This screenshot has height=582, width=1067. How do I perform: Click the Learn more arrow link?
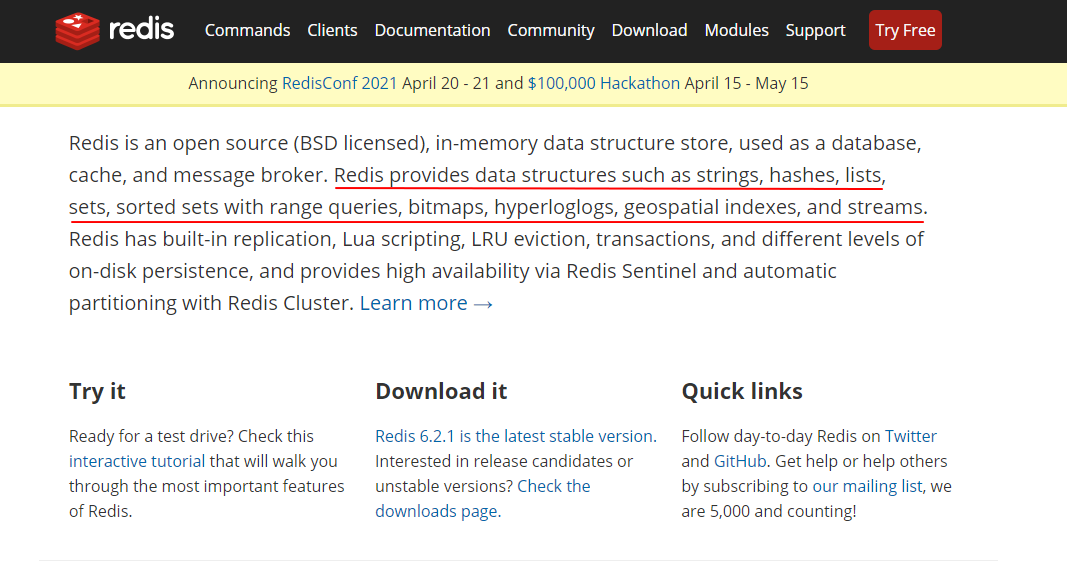pyautogui.click(x=426, y=303)
